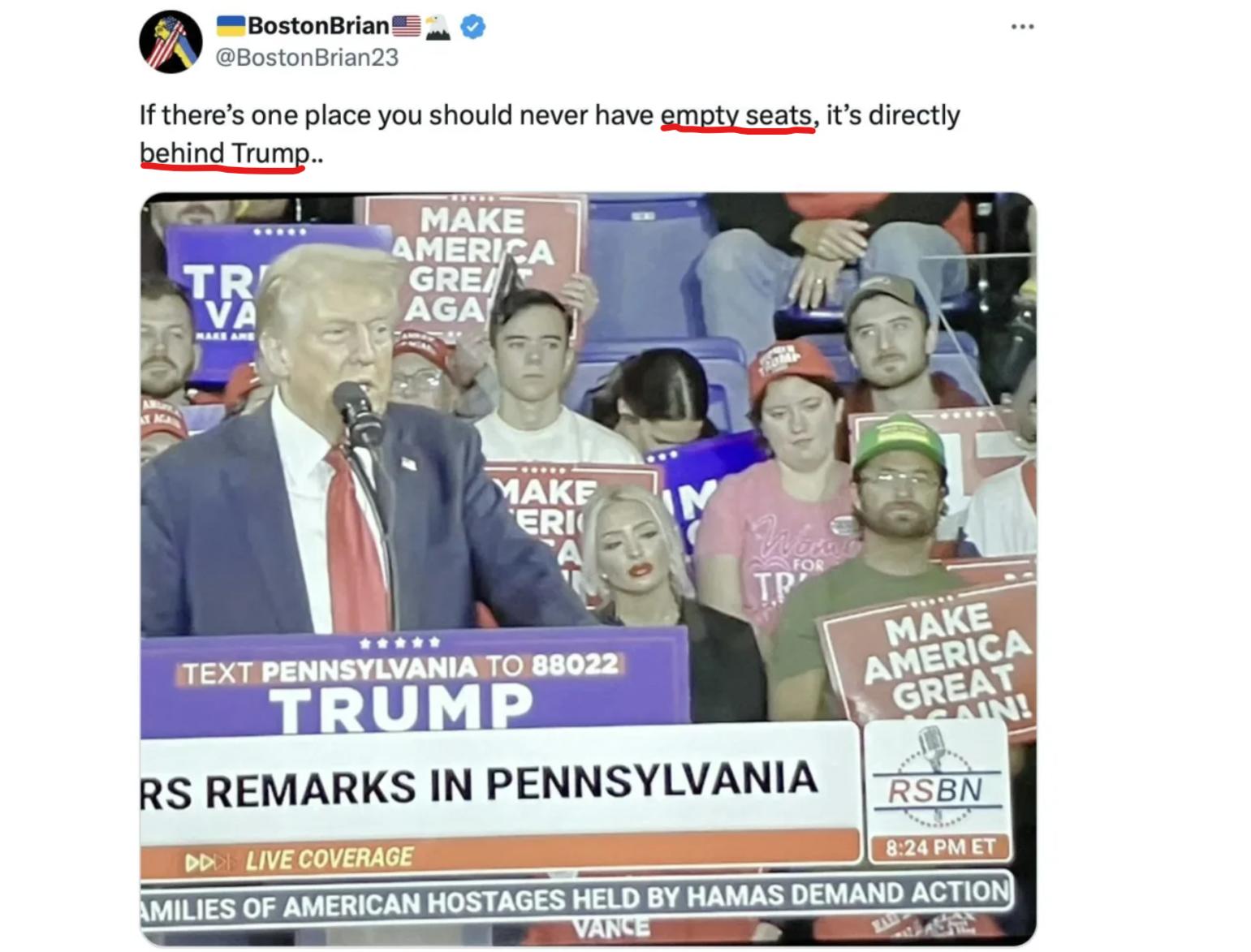Open BostonBrian's profile avatar
Viewport: 1251px width, 952px height.
(170, 42)
